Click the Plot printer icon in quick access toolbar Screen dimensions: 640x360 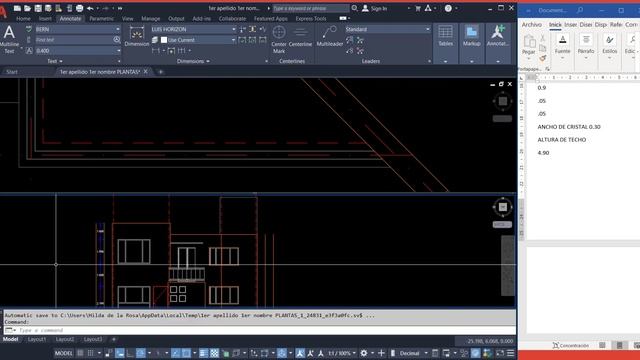click(x=79, y=8)
